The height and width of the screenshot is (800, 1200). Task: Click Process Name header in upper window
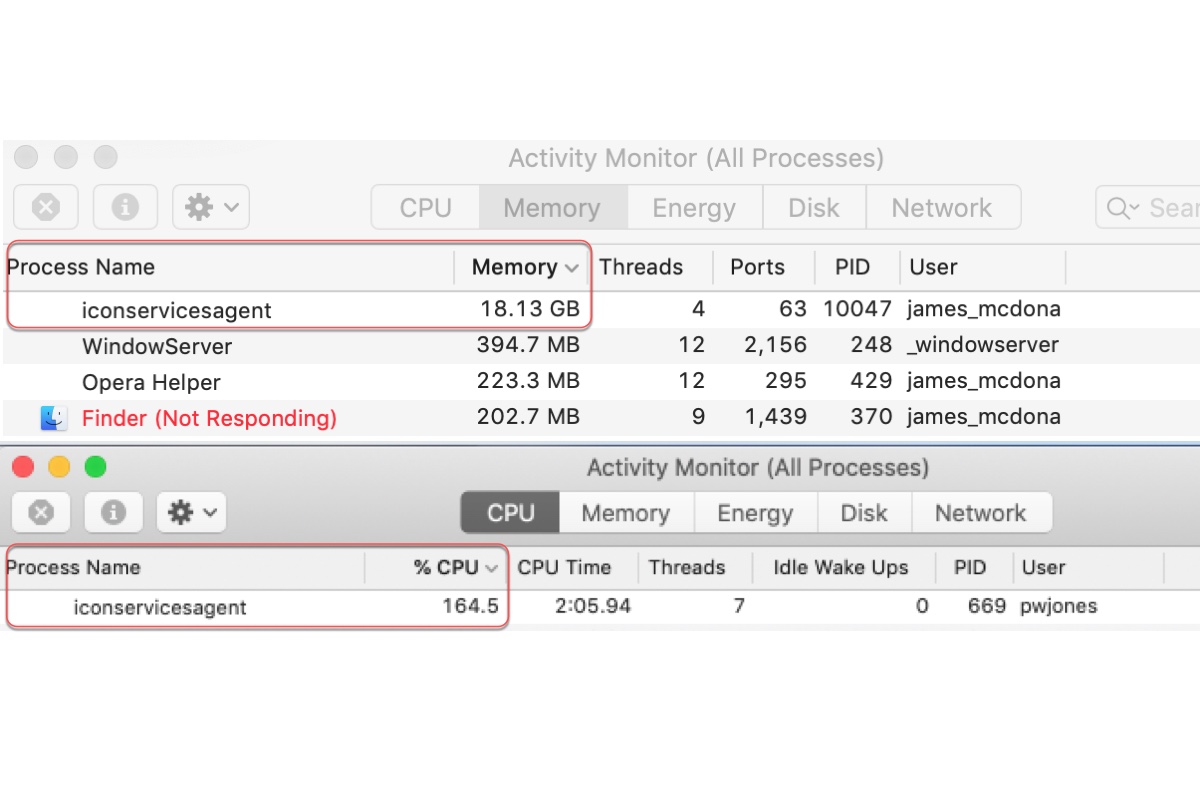pyautogui.click(x=81, y=267)
